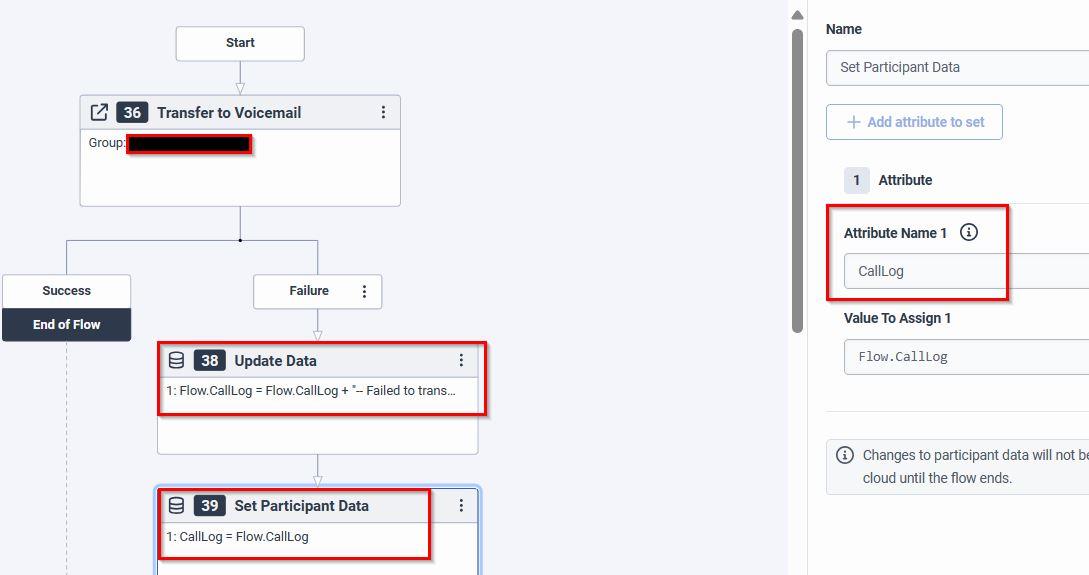This screenshot has height=575, width=1089.
Task: Open the Transfer to Voicemail three-dot menu
Action: click(383, 112)
